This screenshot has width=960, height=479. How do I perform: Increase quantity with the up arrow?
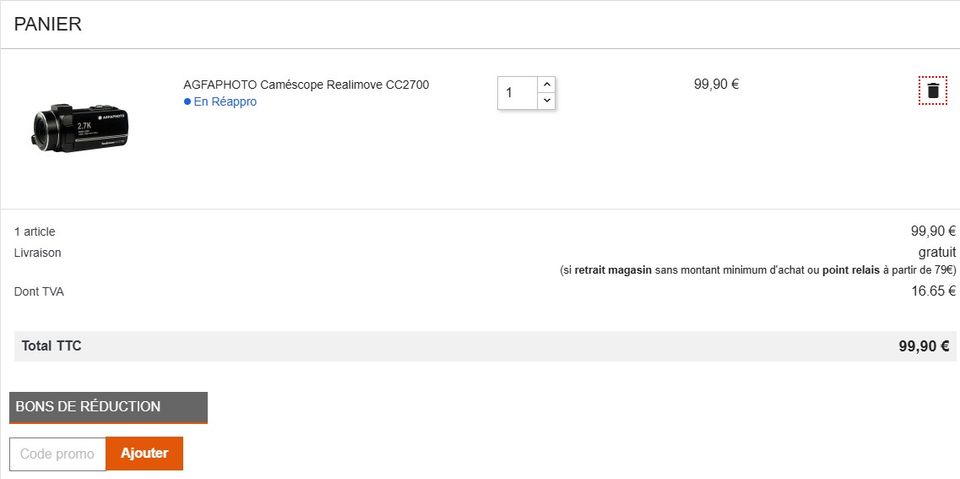pyautogui.click(x=547, y=85)
